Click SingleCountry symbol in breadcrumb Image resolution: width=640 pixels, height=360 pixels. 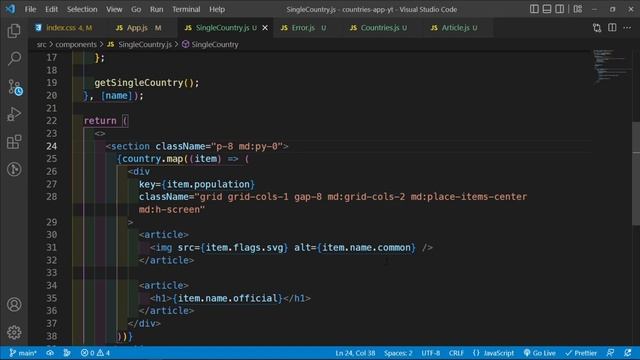(215, 44)
